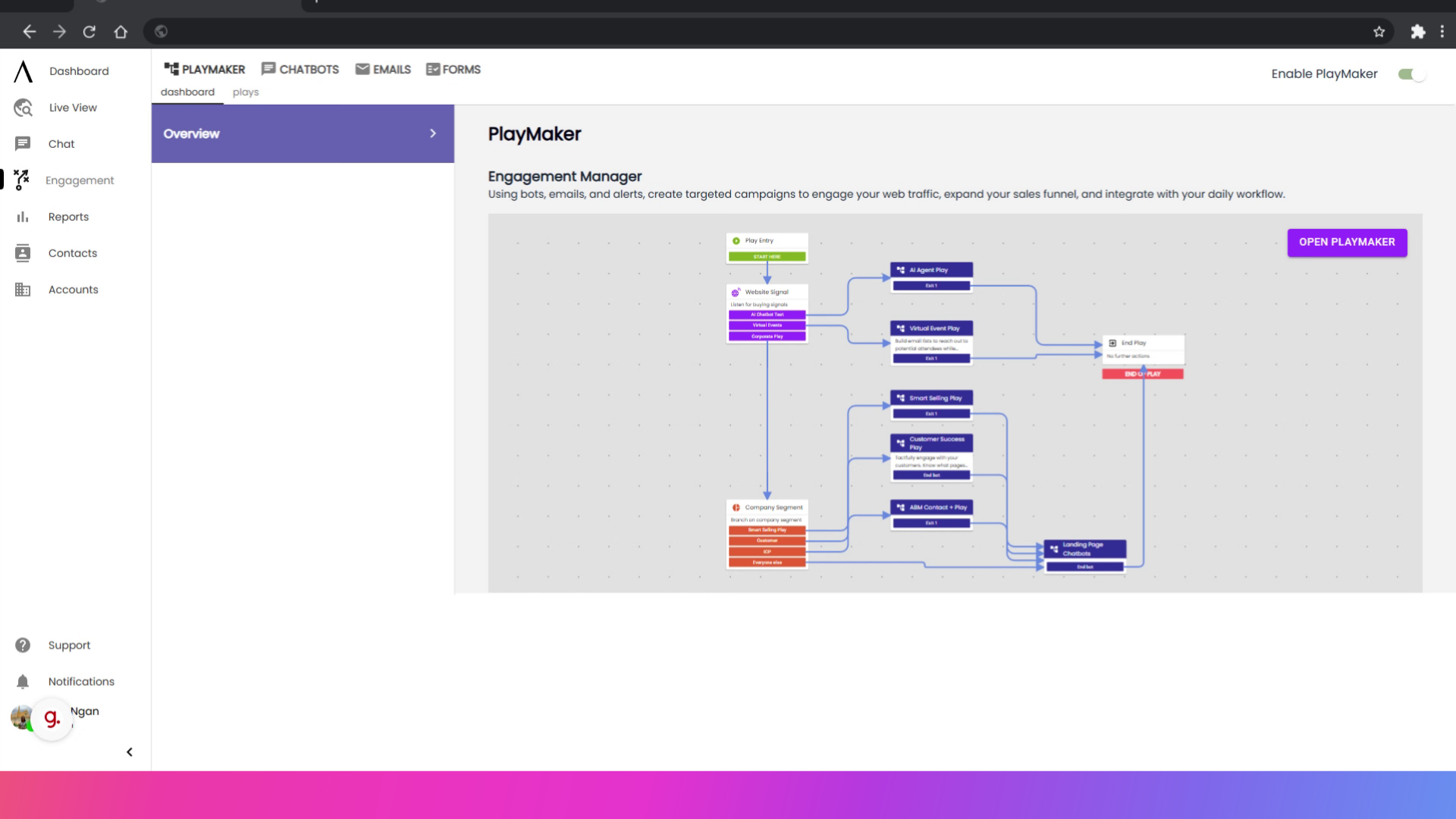The width and height of the screenshot is (1456, 819).
Task: Click the Landing Page Chatbots node
Action: click(1084, 556)
